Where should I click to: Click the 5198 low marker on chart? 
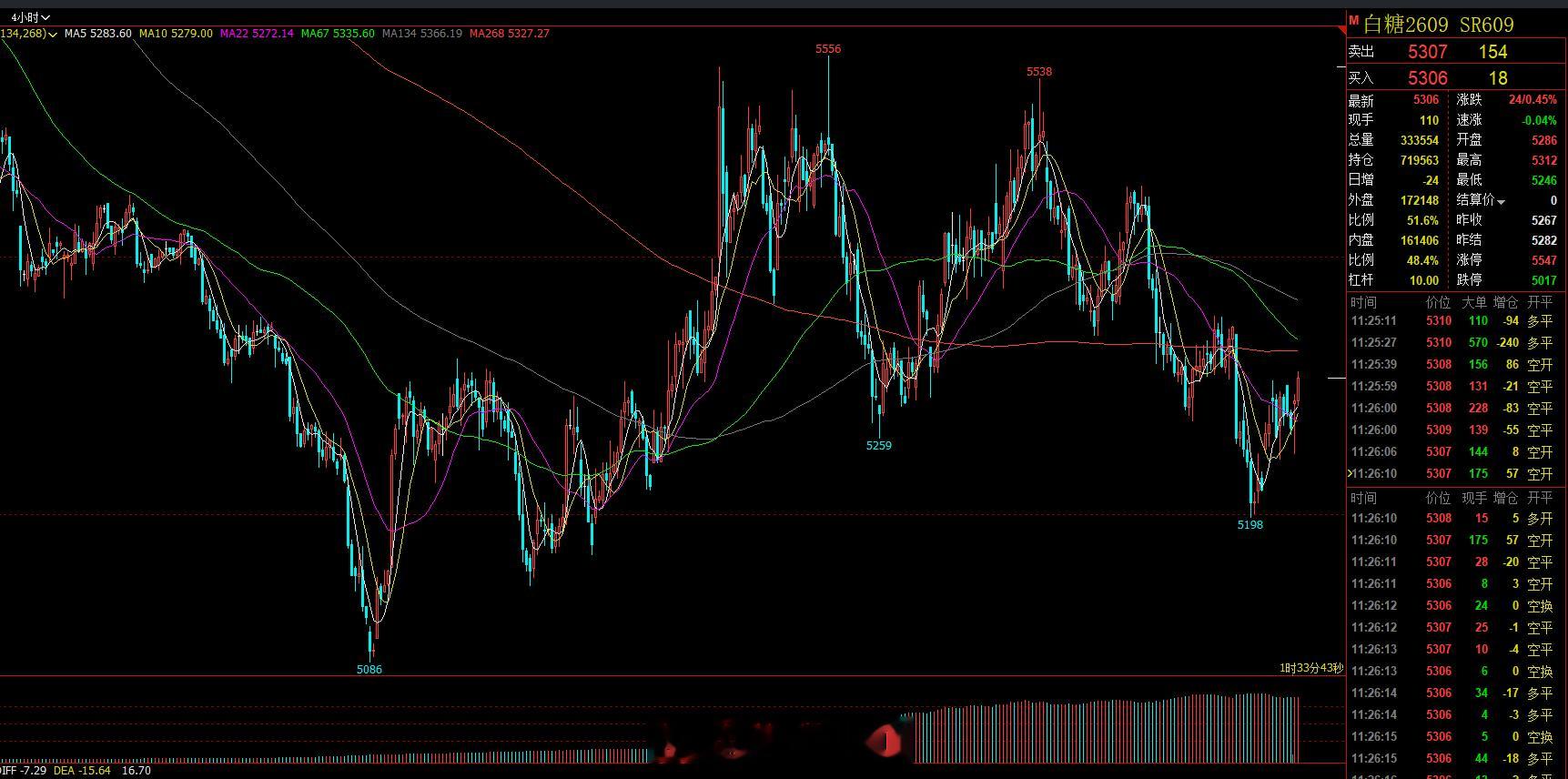coord(1250,524)
